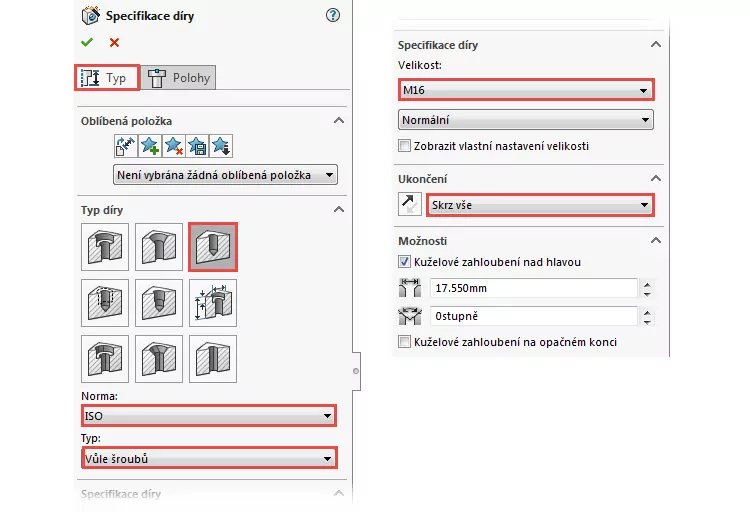Add favorite with star-plus icon

point(150,146)
